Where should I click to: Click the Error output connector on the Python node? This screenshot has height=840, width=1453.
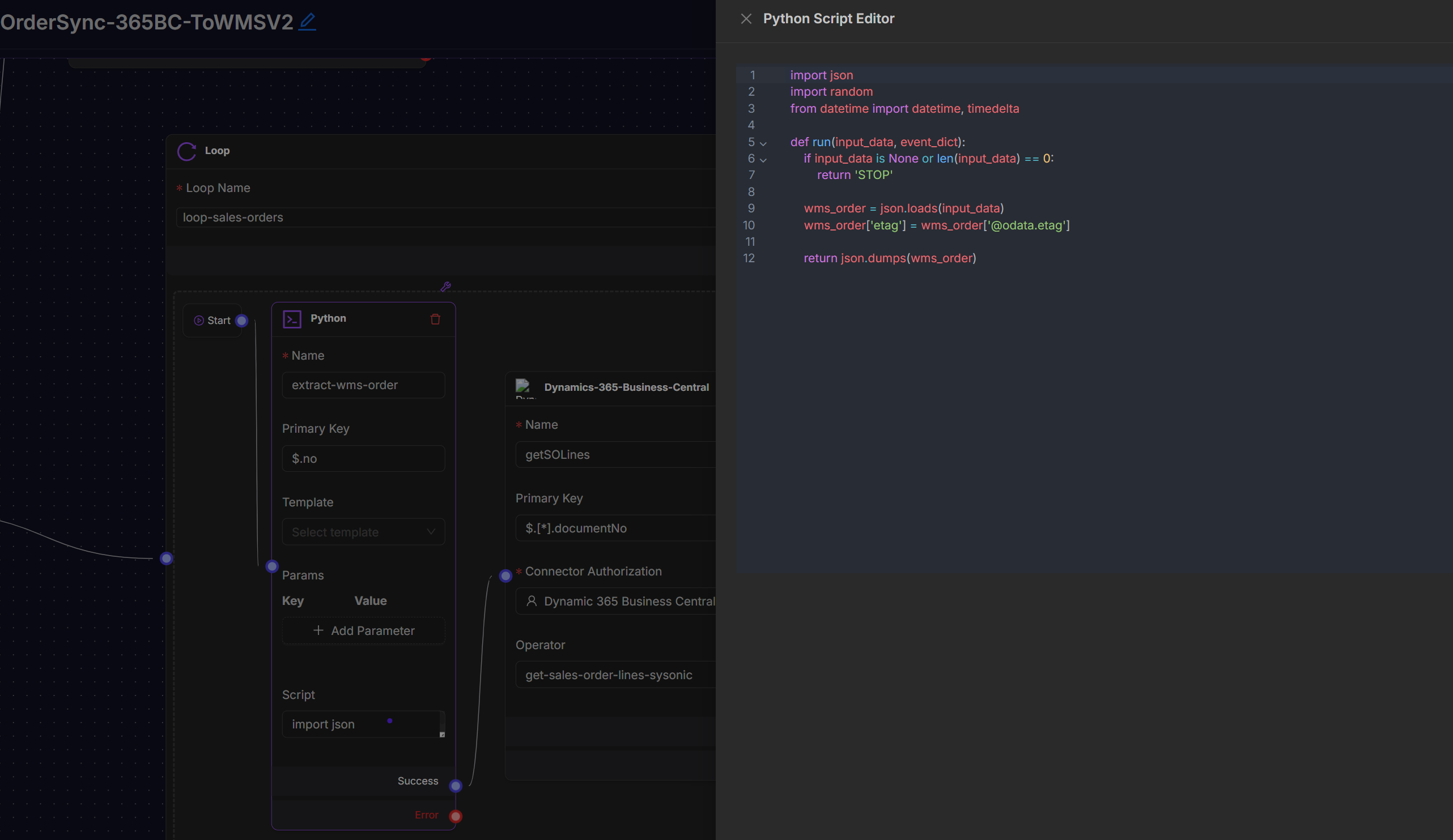click(x=456, y=816)
